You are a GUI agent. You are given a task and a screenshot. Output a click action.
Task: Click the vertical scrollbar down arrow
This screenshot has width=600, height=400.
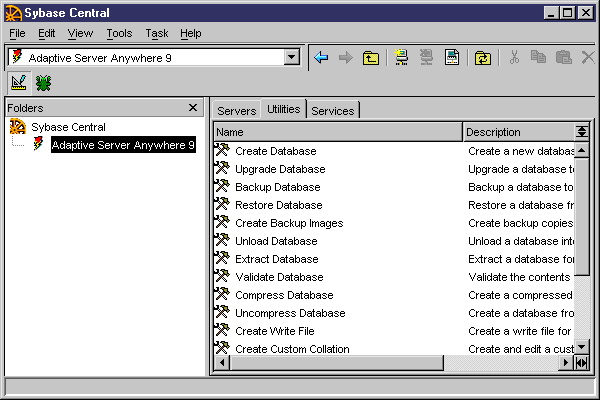point(582,347)
